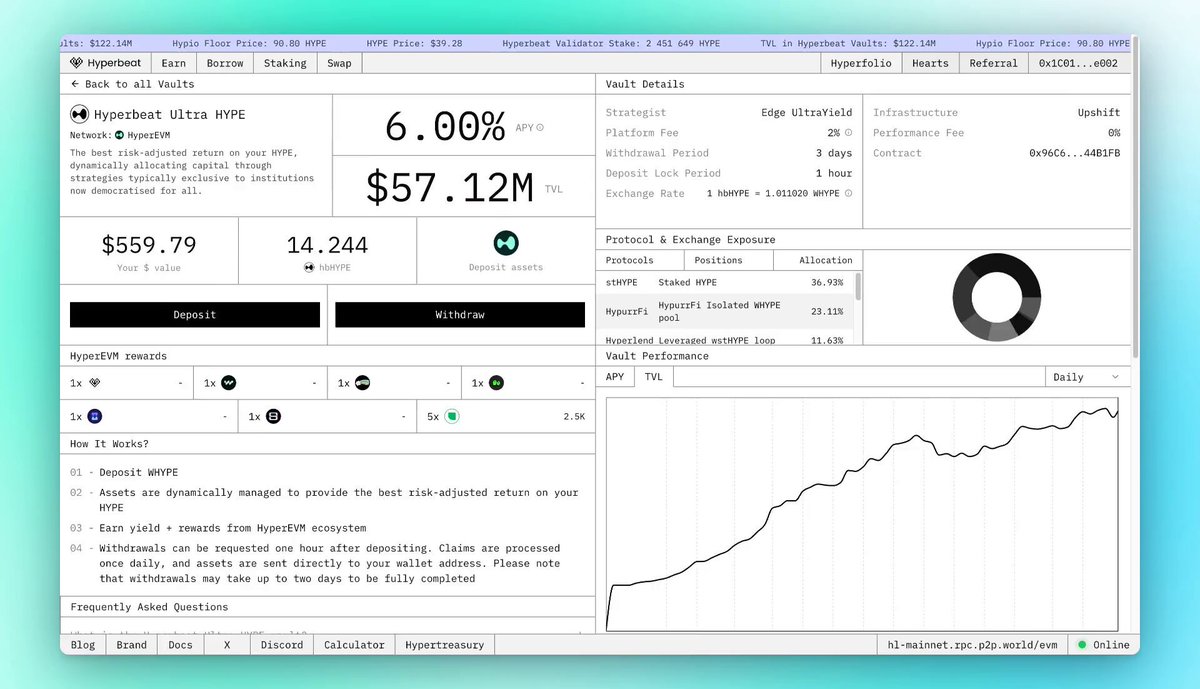Click the allocation donut chart
Screen dimensions: 1200x689
pos(997,297)
